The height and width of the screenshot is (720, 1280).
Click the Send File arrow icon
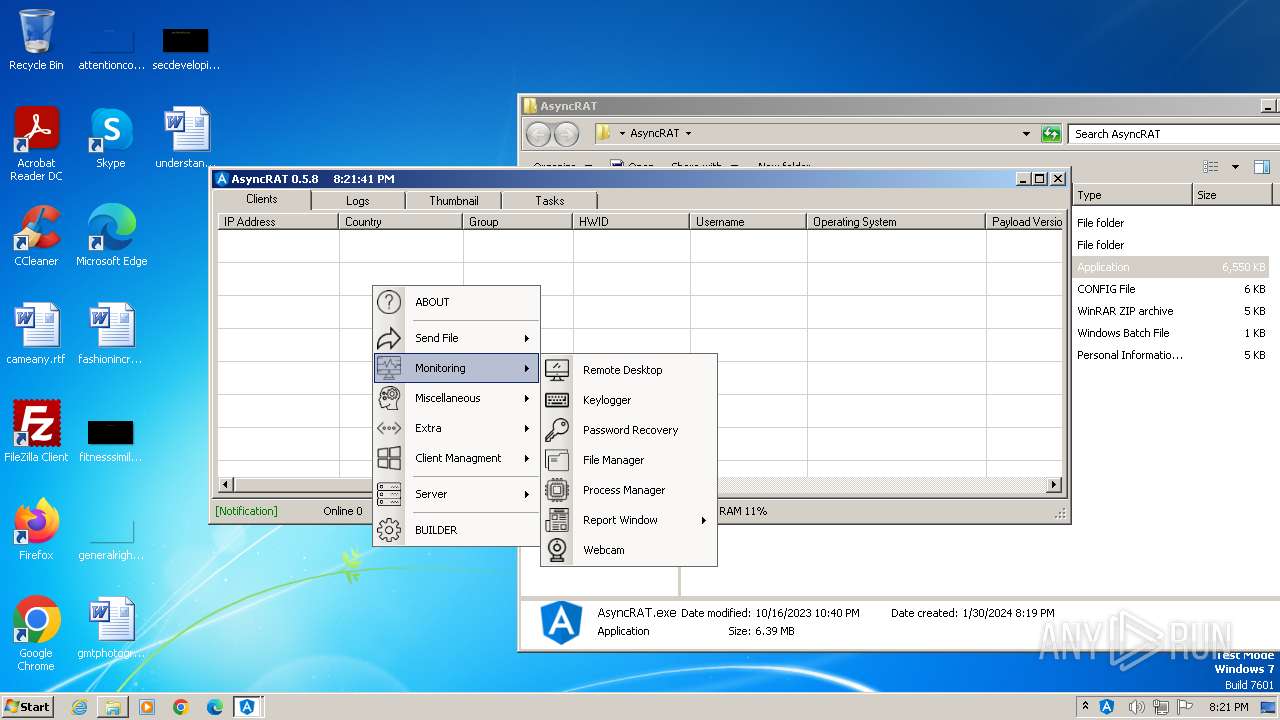(389, 338)
